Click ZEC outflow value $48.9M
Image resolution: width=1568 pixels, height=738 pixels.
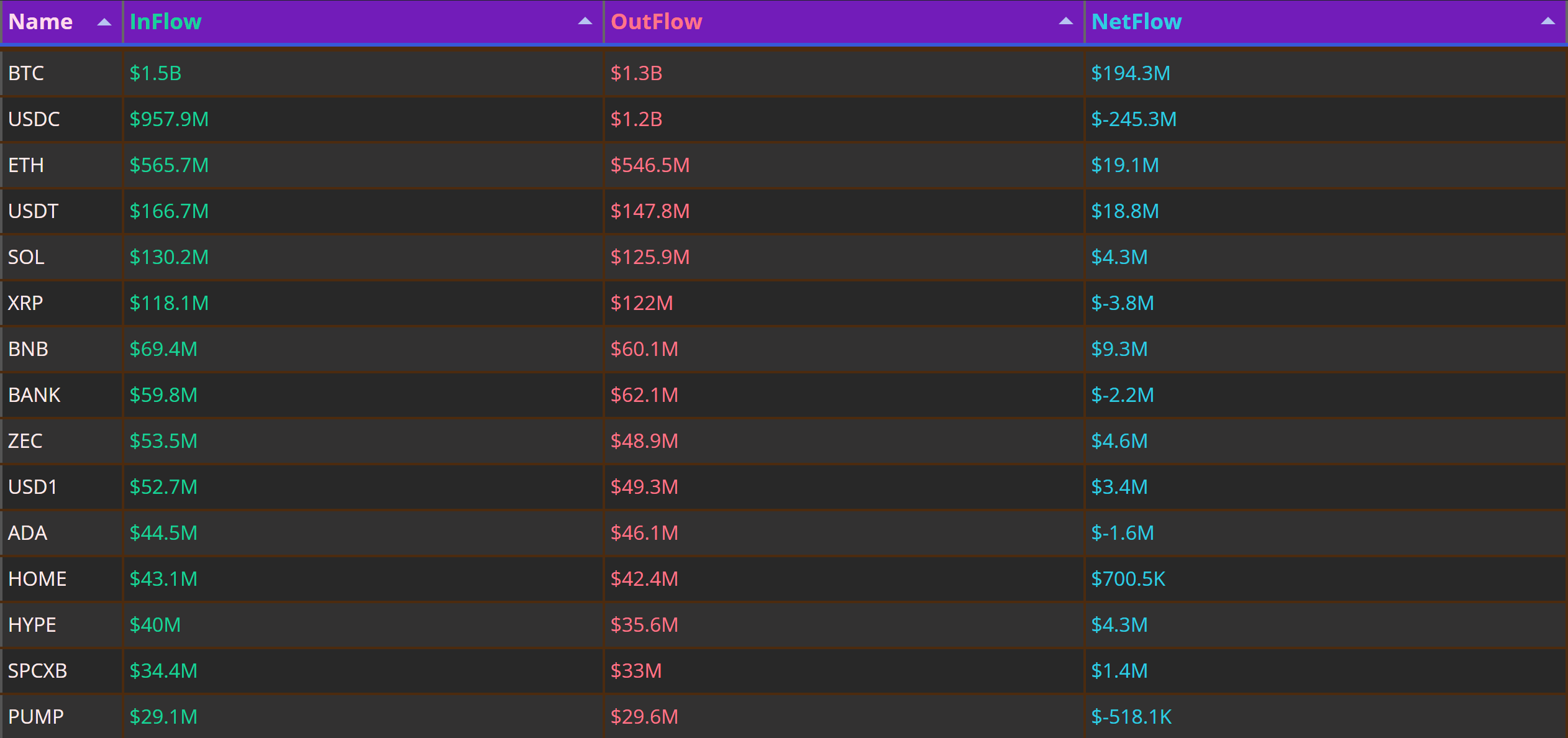(644, 441)
